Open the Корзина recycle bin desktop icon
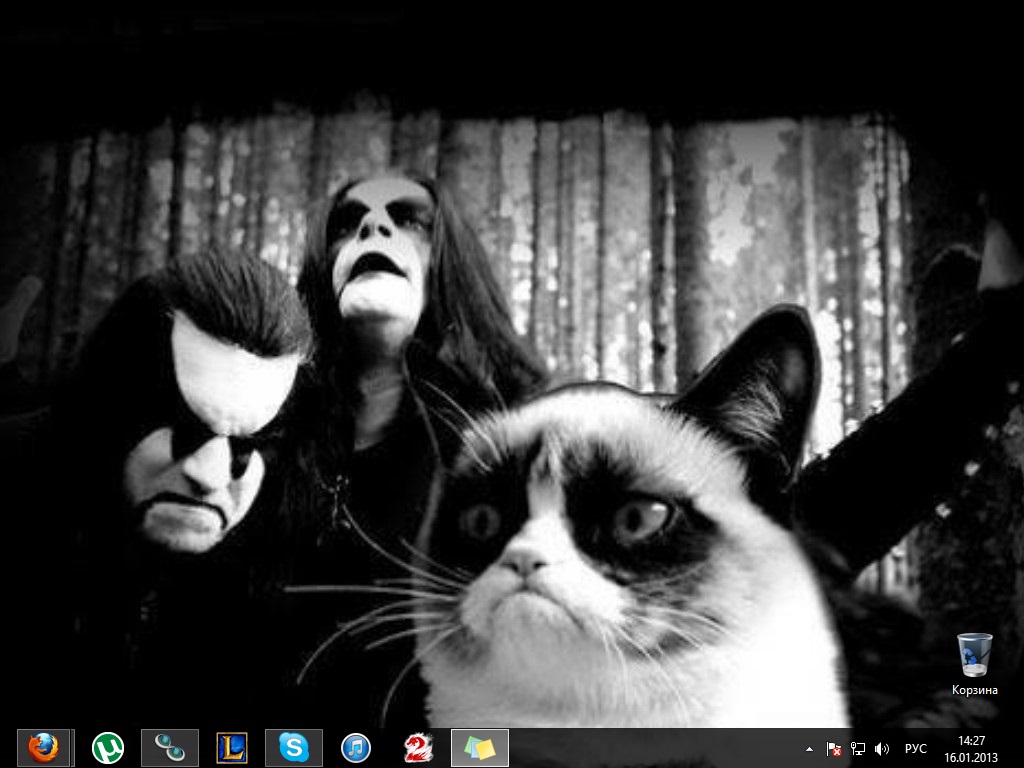This screenshot has width=1024, height=768. click(974, 664)
